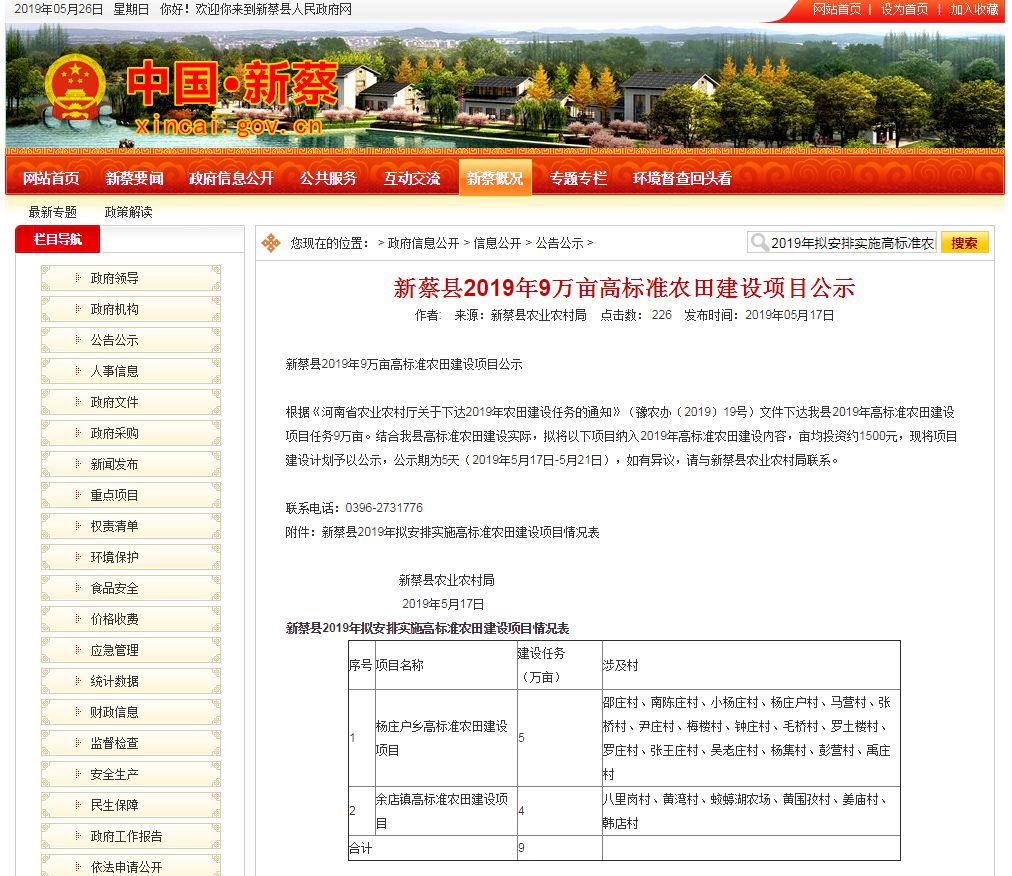Click the national emblem logo in the banner
Viewport: 1012px width, 876px height.
(x=75, y=88)
